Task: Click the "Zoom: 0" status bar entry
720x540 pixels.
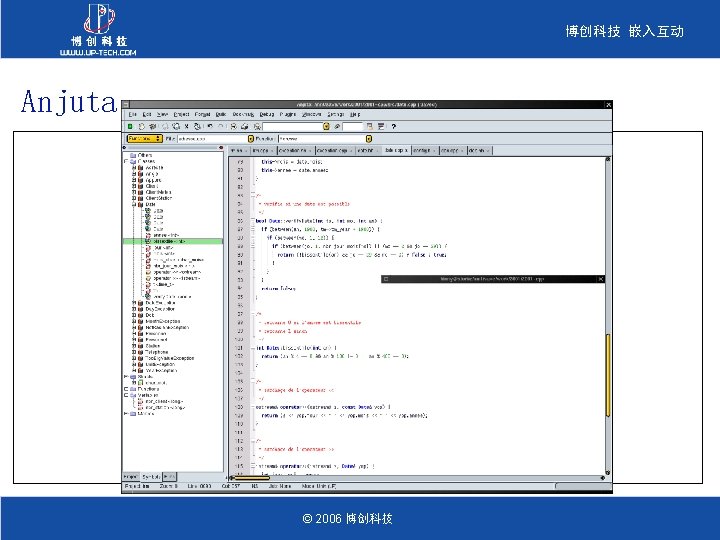Action: 169,486
